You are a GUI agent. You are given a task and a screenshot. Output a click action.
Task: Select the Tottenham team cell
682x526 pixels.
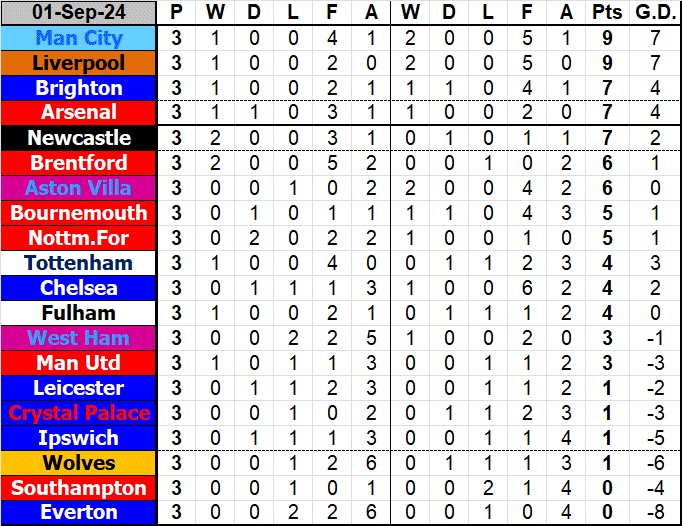(x=79, y=263)
